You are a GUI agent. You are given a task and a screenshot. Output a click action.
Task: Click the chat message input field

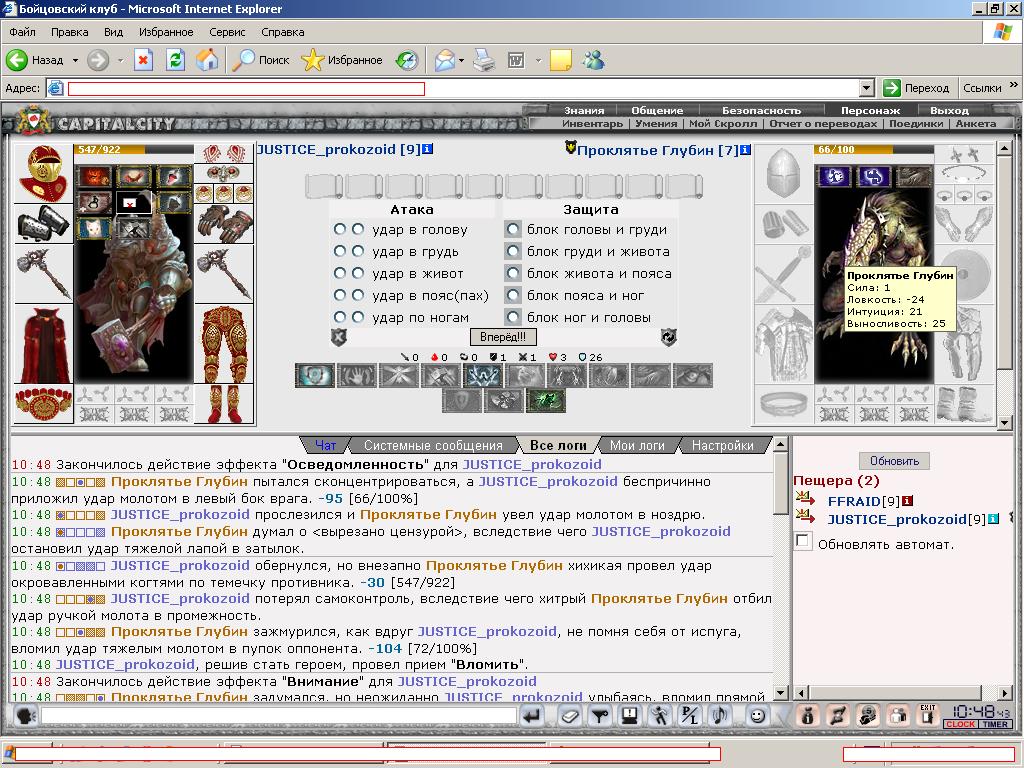(x=279, y=716)
